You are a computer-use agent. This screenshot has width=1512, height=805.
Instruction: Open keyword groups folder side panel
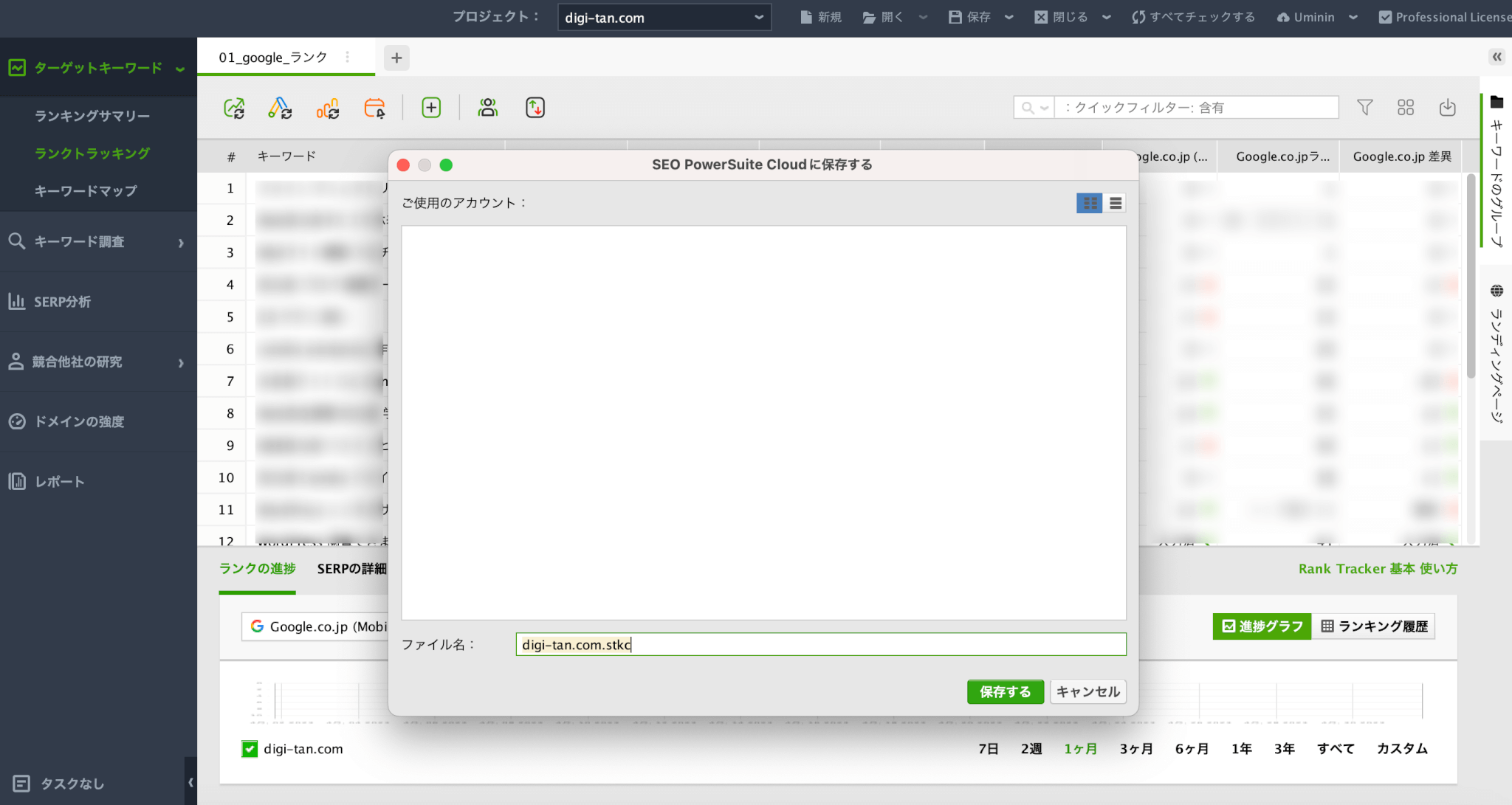[1496, 171]
